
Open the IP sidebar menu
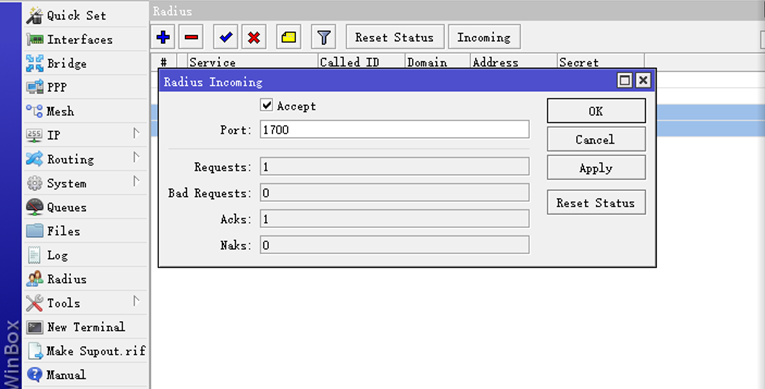point(86,135)
